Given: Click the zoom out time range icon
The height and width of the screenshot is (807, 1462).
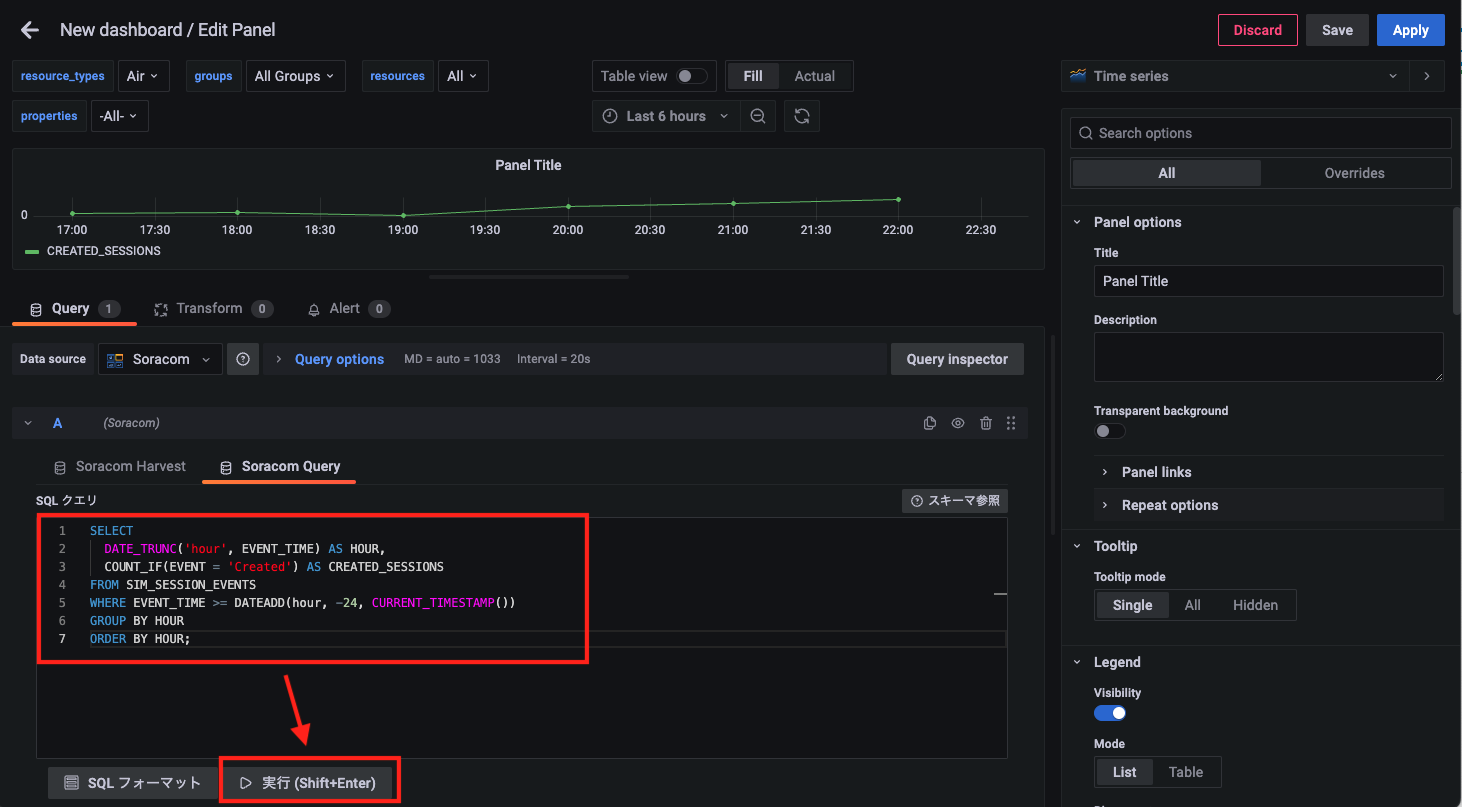Looking at the screenshot, I should [758, 116].
